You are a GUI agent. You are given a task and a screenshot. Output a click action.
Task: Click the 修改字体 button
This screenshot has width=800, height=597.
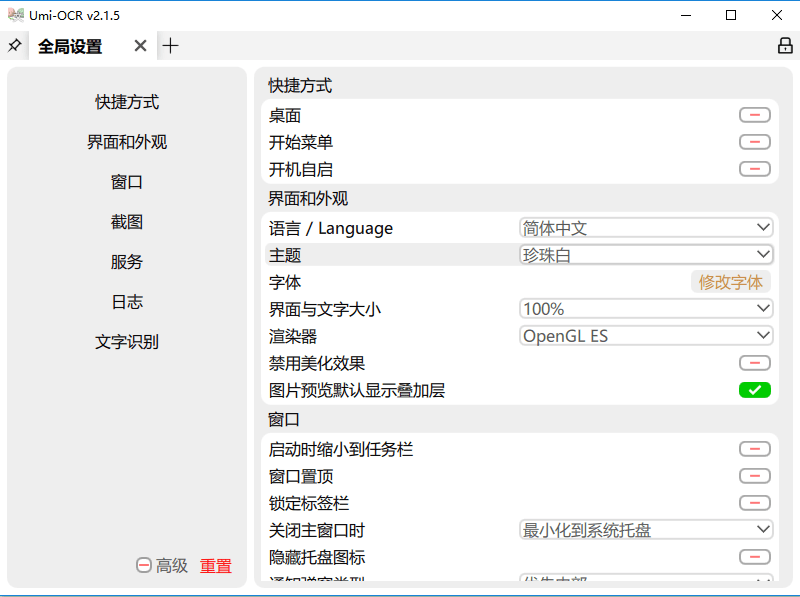731,282
